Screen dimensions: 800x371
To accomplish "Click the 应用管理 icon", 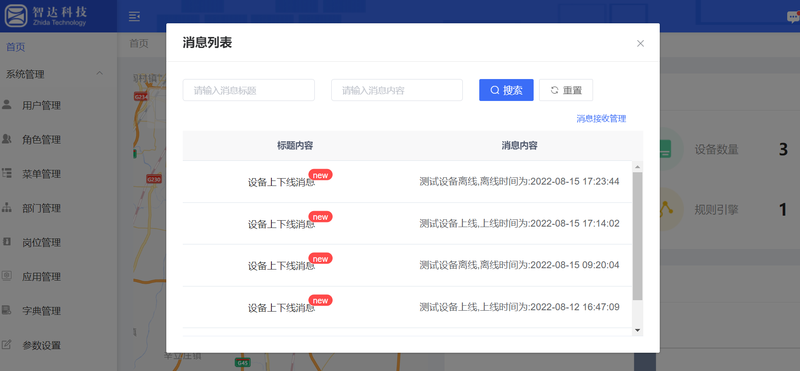I will [x=7, y=276].
